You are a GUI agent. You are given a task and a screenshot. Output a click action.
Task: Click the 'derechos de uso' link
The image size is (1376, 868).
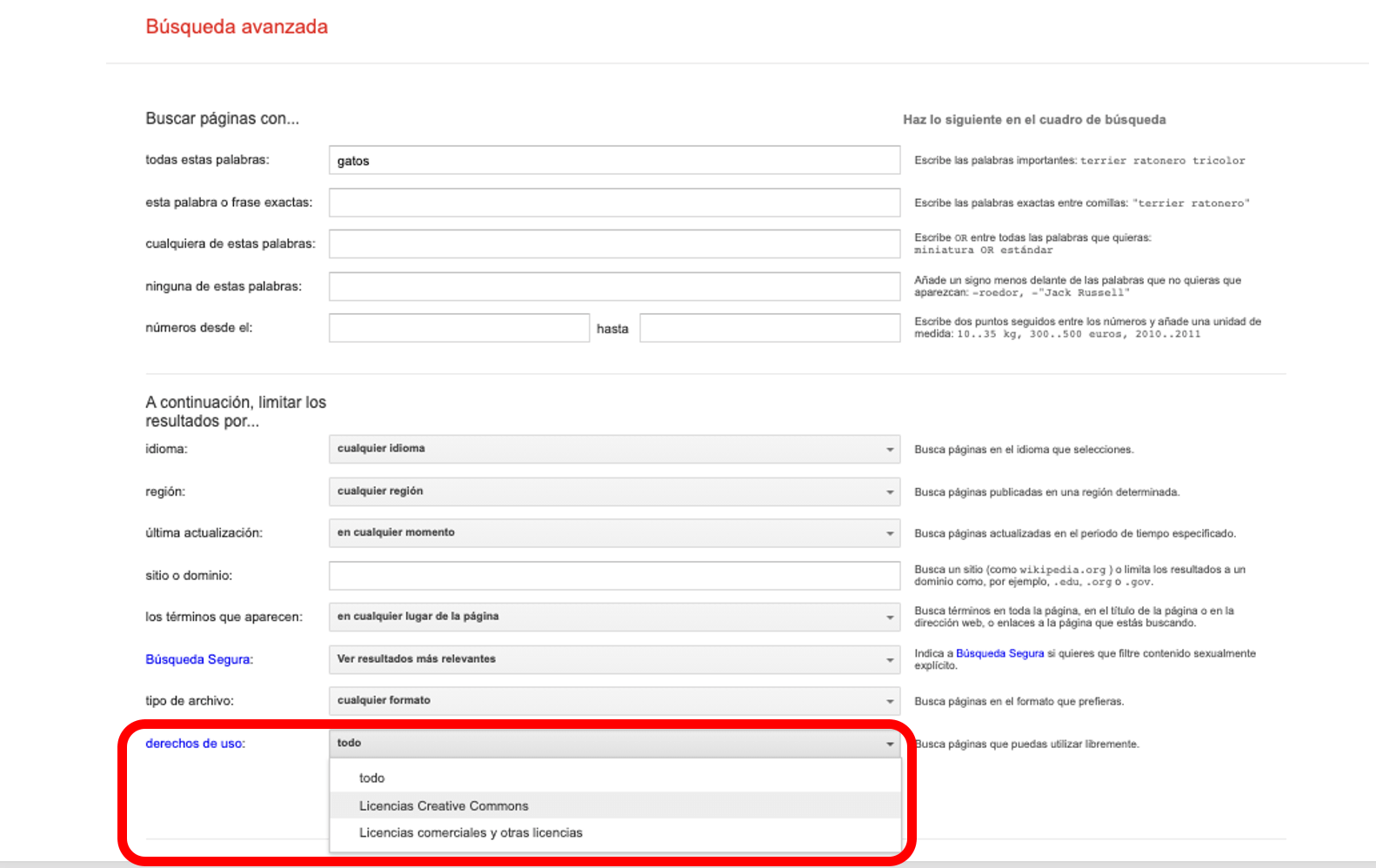(194, 744)
